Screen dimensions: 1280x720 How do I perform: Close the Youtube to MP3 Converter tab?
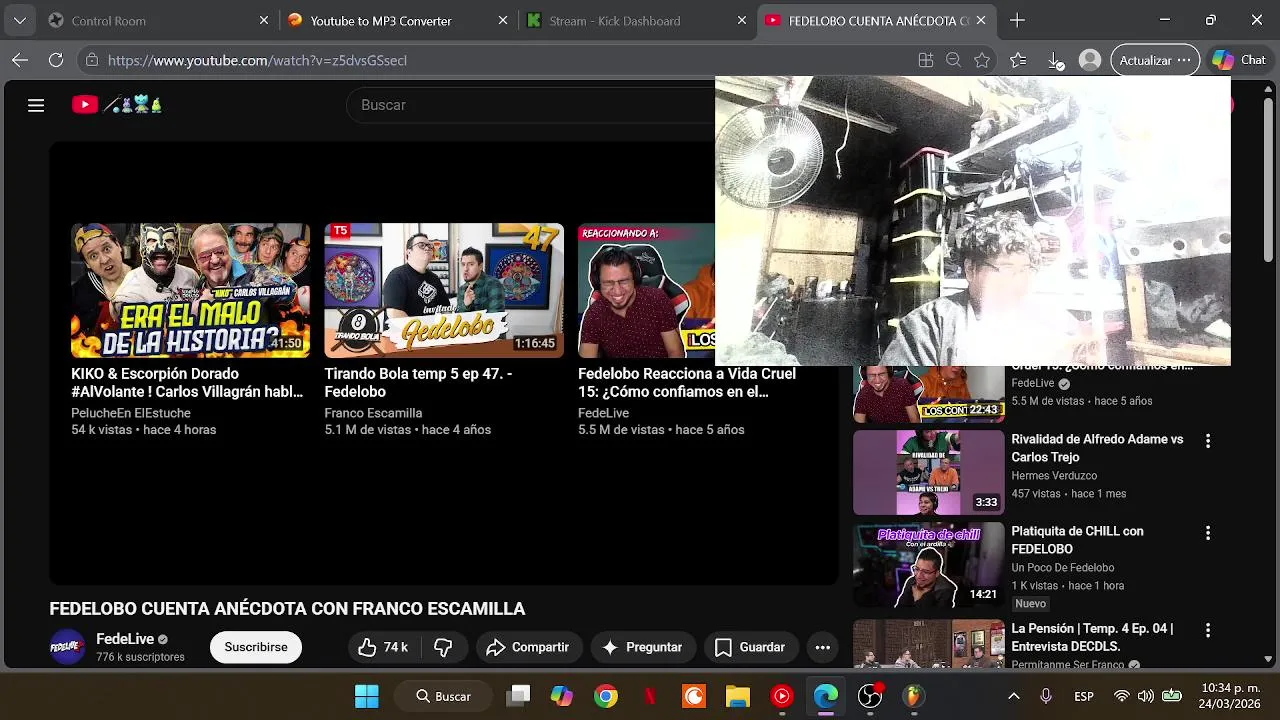(503, 20)
